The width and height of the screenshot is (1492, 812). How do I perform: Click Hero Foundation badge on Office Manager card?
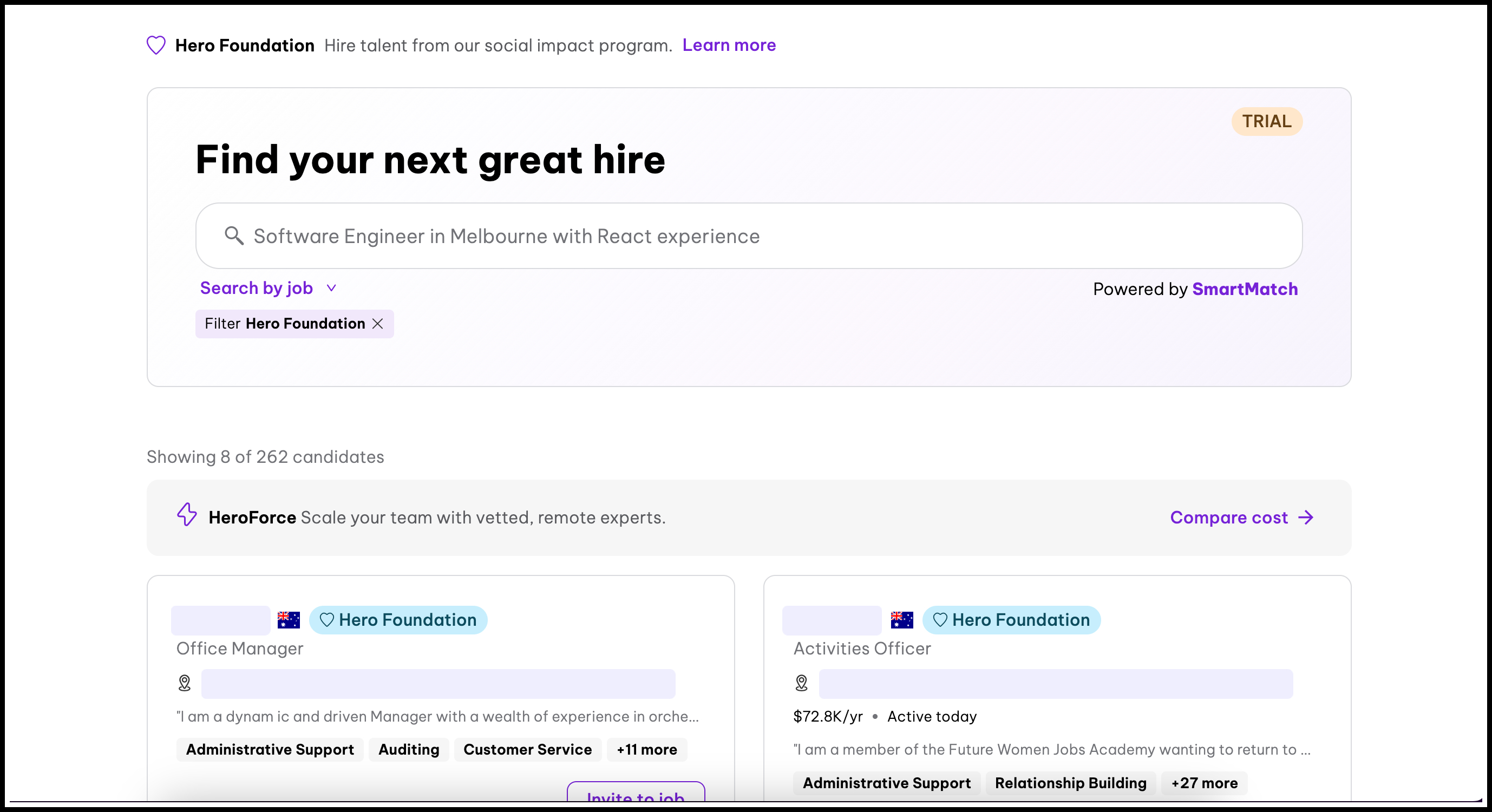pyautogui.click(x=398, y=620)
